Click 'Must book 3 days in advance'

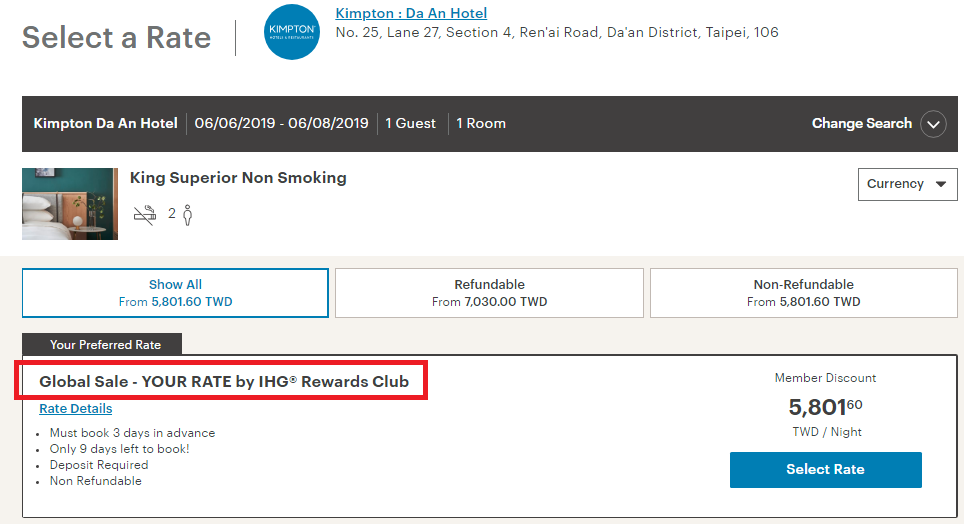[132, 433]
